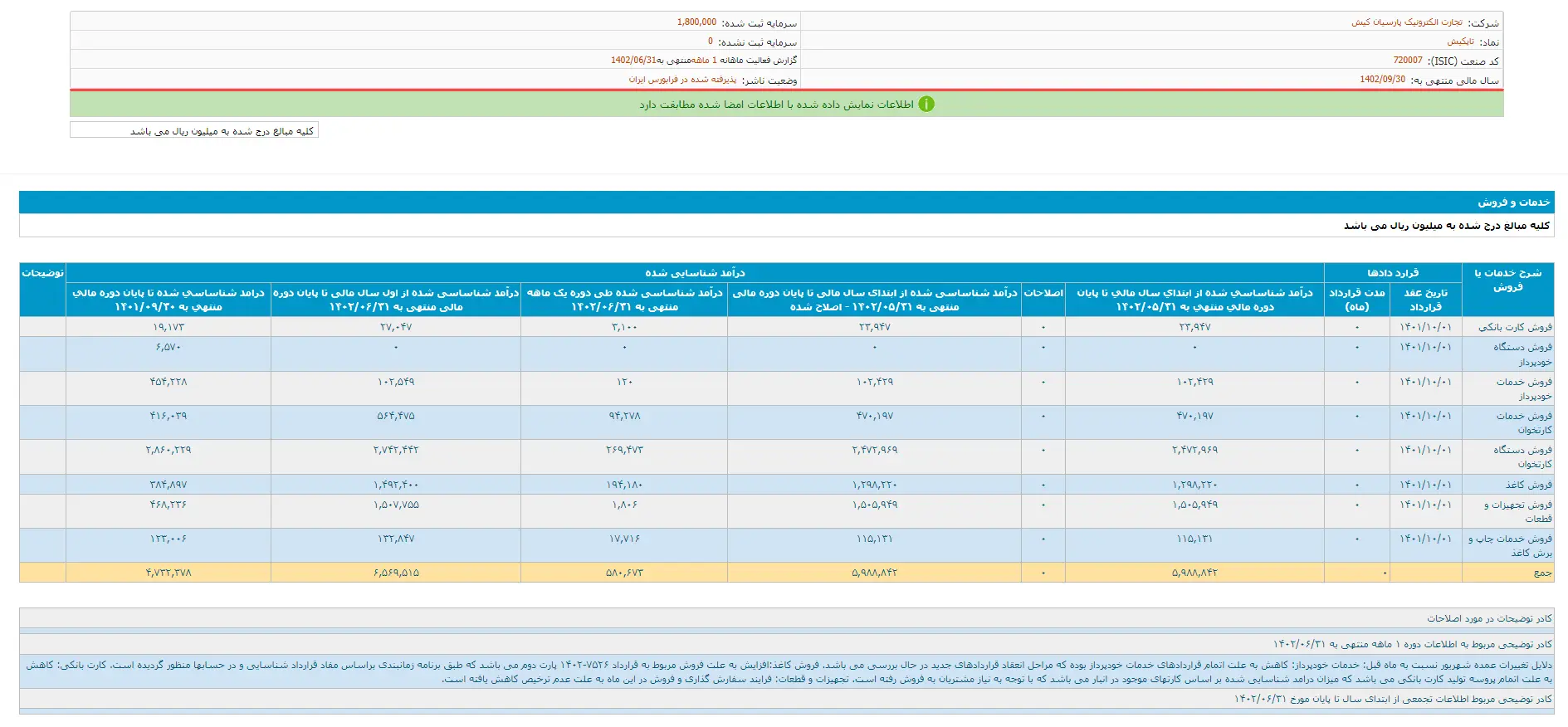Click cell value ۲,۸۶۰,۲۲۹

click(x=169, y=450)
